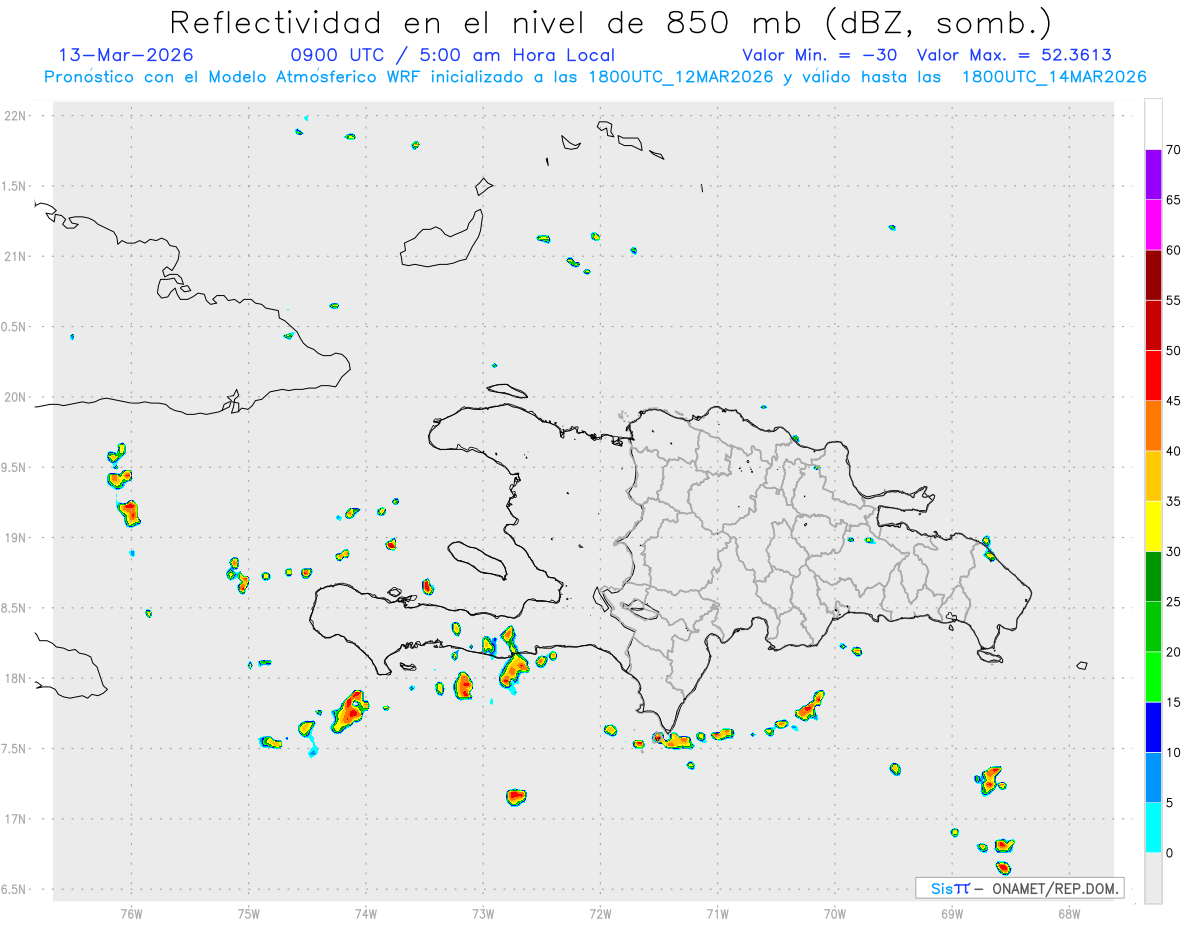Image resolution: width=1200 pixels, height=927 pixels.
Task: Click the "70W" longitude label
Action: coord(835,913)
